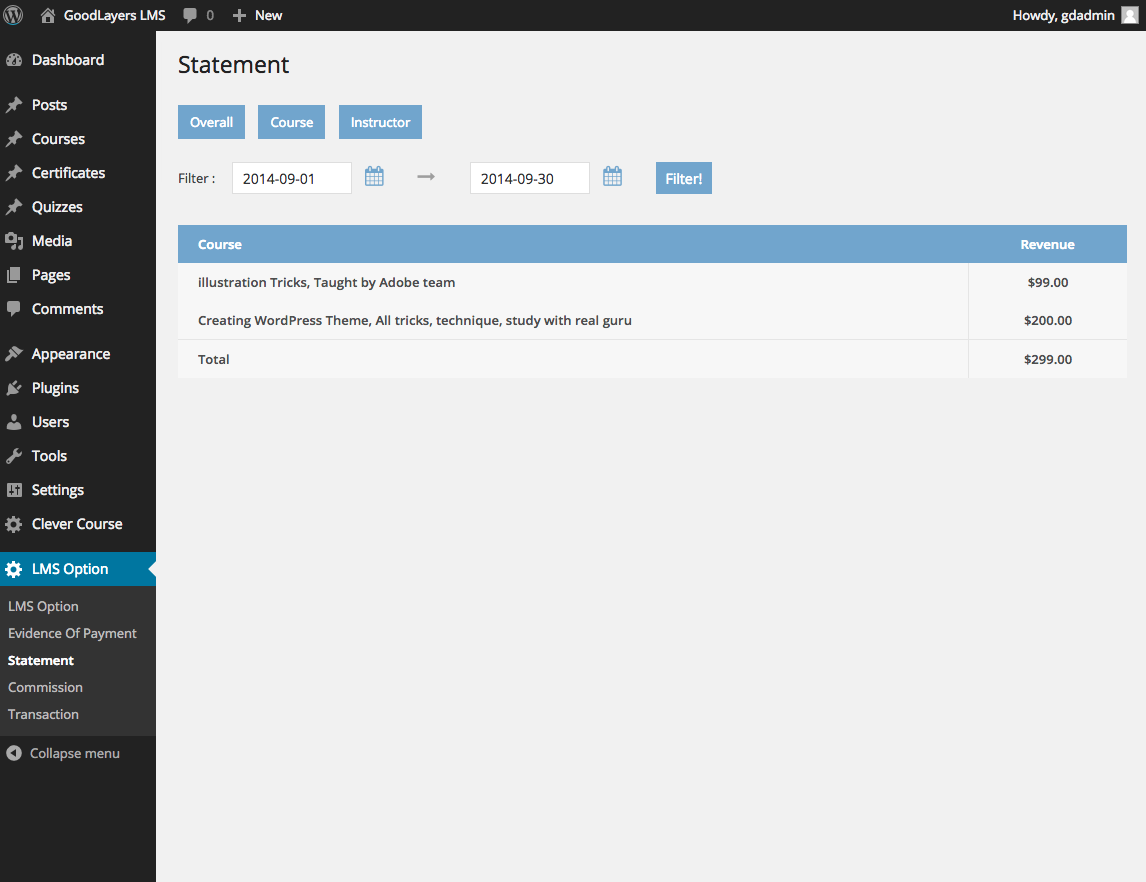Click the Total row label
The height and width of the screenshot is (882, 1146).
pyautogui.click(x=213, y=360)
